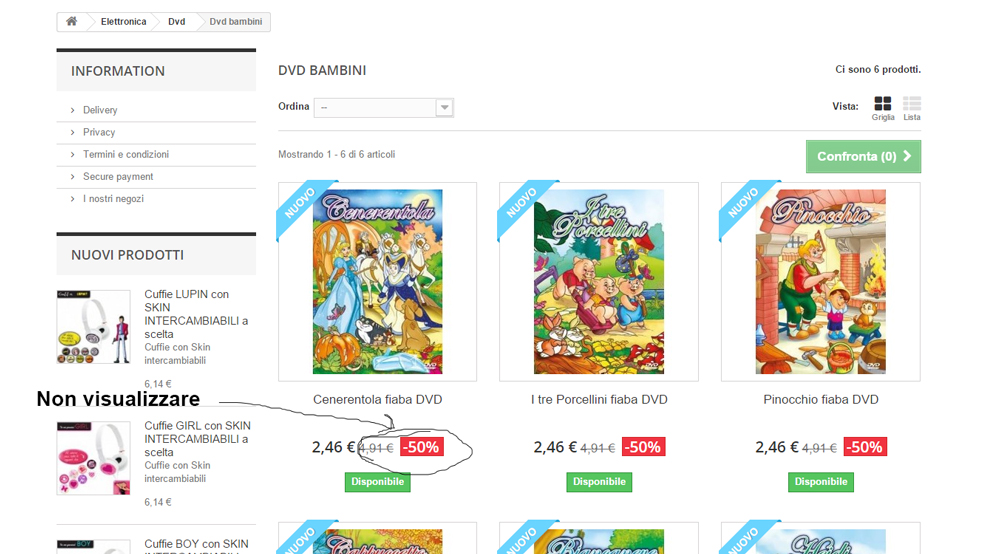Image resolution: width=1000 pixels, height=554 pixels.
Task: Open Pinocchio fiaba DVD title link
Action: [x=821, y=400]
